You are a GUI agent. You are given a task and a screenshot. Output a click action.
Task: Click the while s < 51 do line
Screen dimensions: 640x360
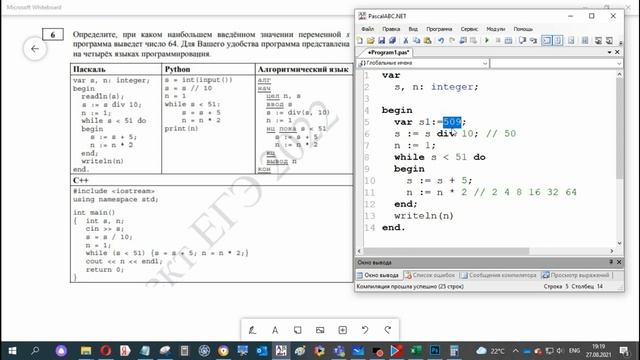tap(440, 157)
